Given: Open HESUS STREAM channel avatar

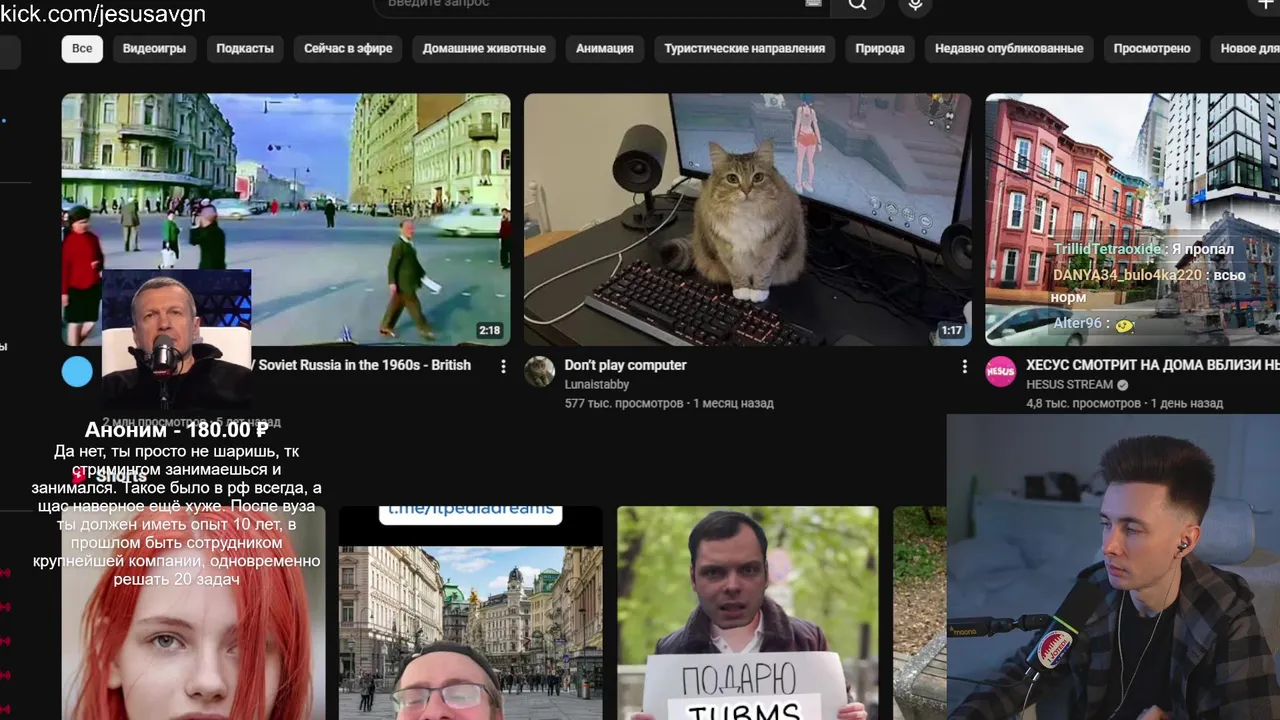Looking at the screenshot, I should pos(1001,371).
